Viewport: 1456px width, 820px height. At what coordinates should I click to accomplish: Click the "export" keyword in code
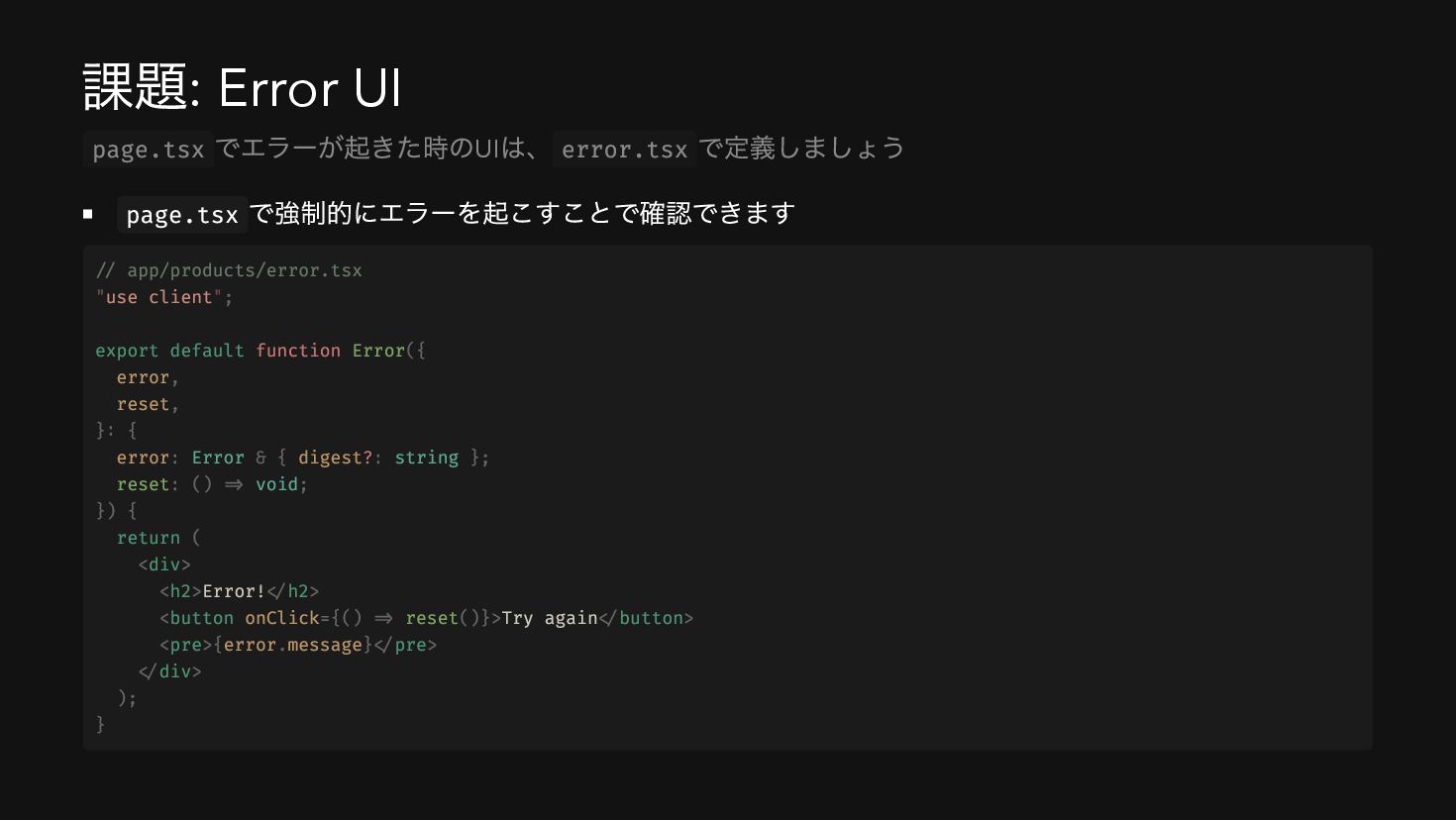pos(127,351)
